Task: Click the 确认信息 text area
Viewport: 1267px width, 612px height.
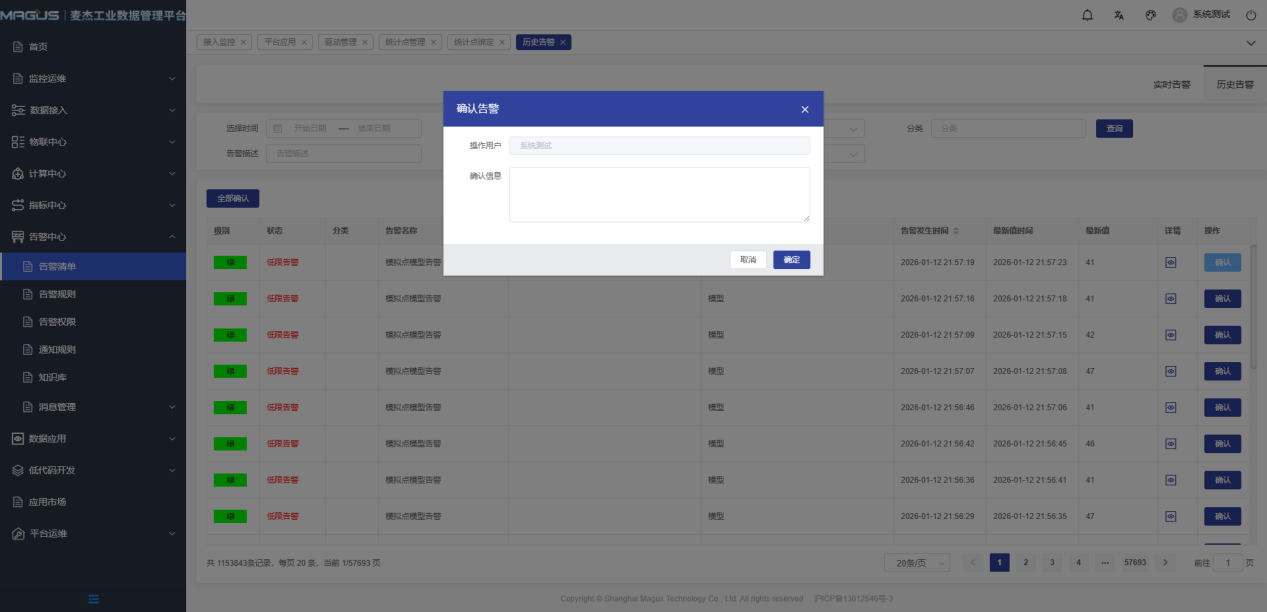Action: [659, 194]
